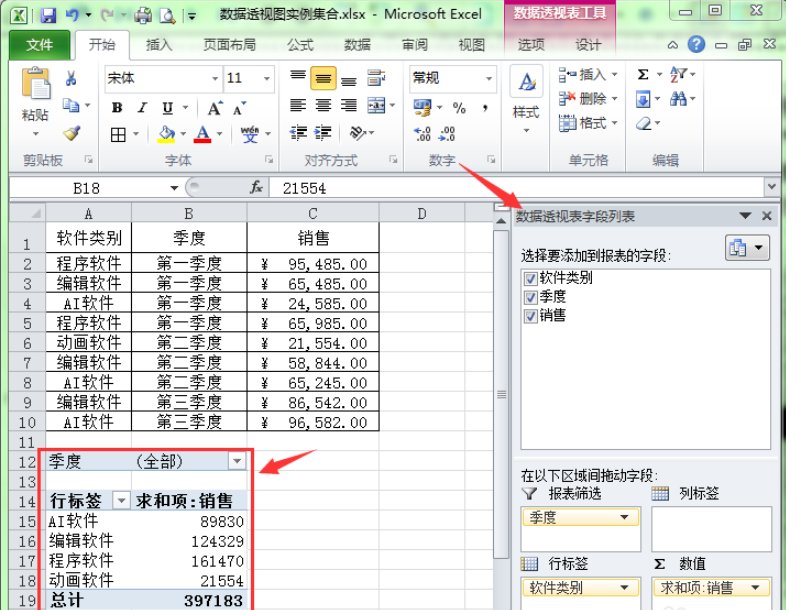Click the Decrease Indent icon
The width and height of the screenshot is (786, 610).
(298, 133)
